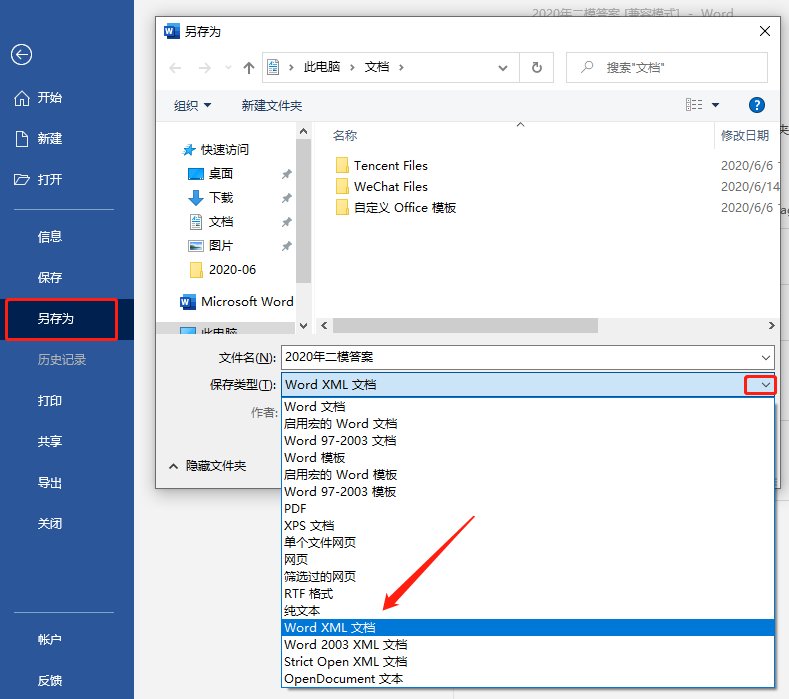Click the navigation forward arrow in dialog

(x=205, y=67)
